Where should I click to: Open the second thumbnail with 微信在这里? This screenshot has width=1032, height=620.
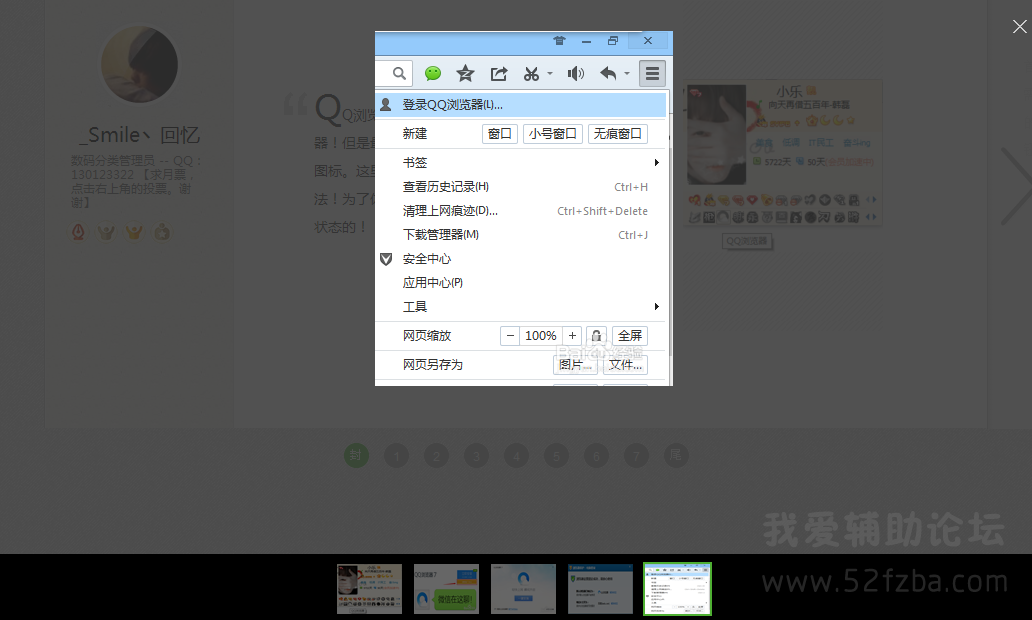click(x=446, y=589)
